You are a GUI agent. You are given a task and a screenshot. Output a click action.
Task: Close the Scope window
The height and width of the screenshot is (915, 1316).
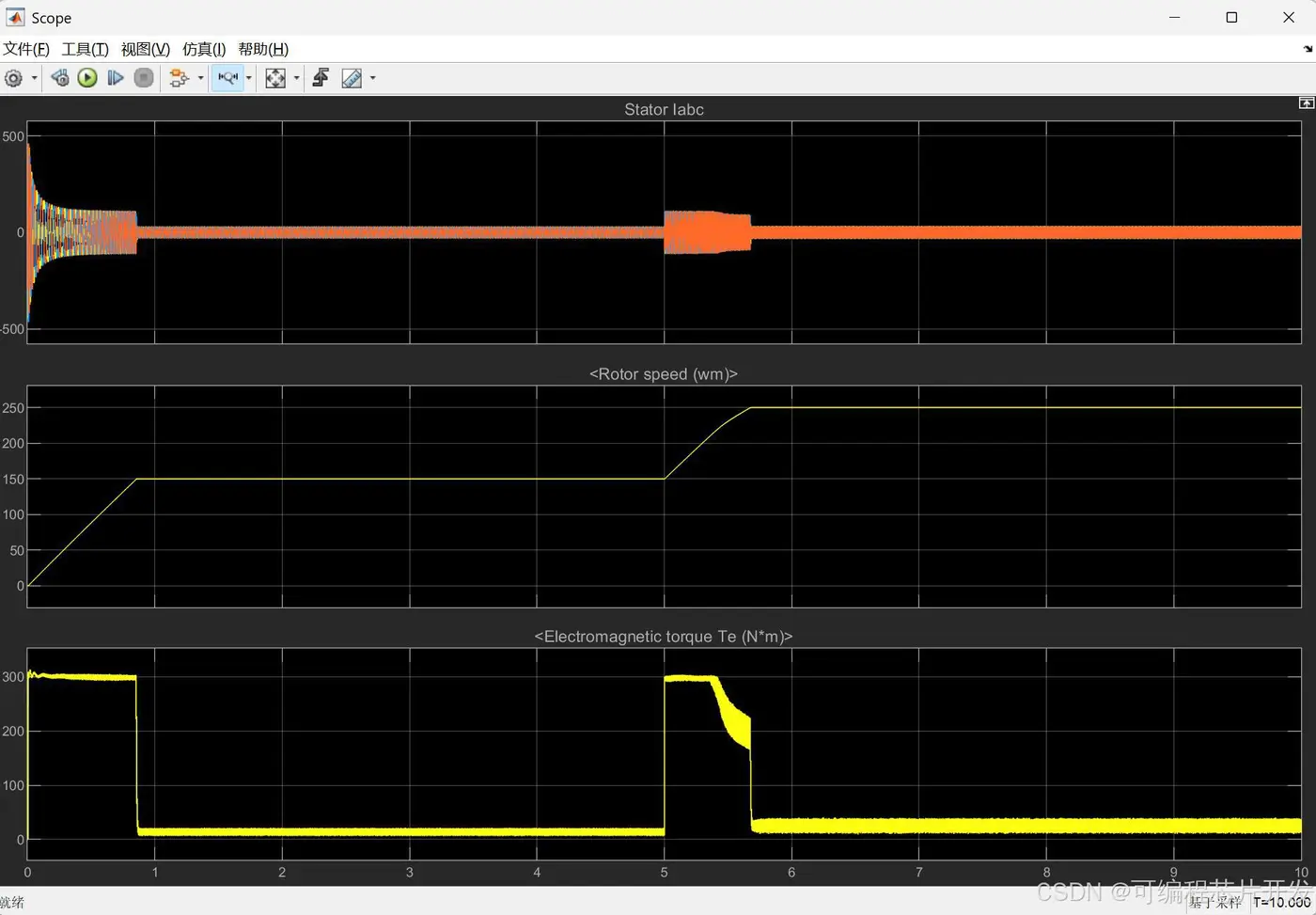pyautogui.click(x=1289, y=17)
